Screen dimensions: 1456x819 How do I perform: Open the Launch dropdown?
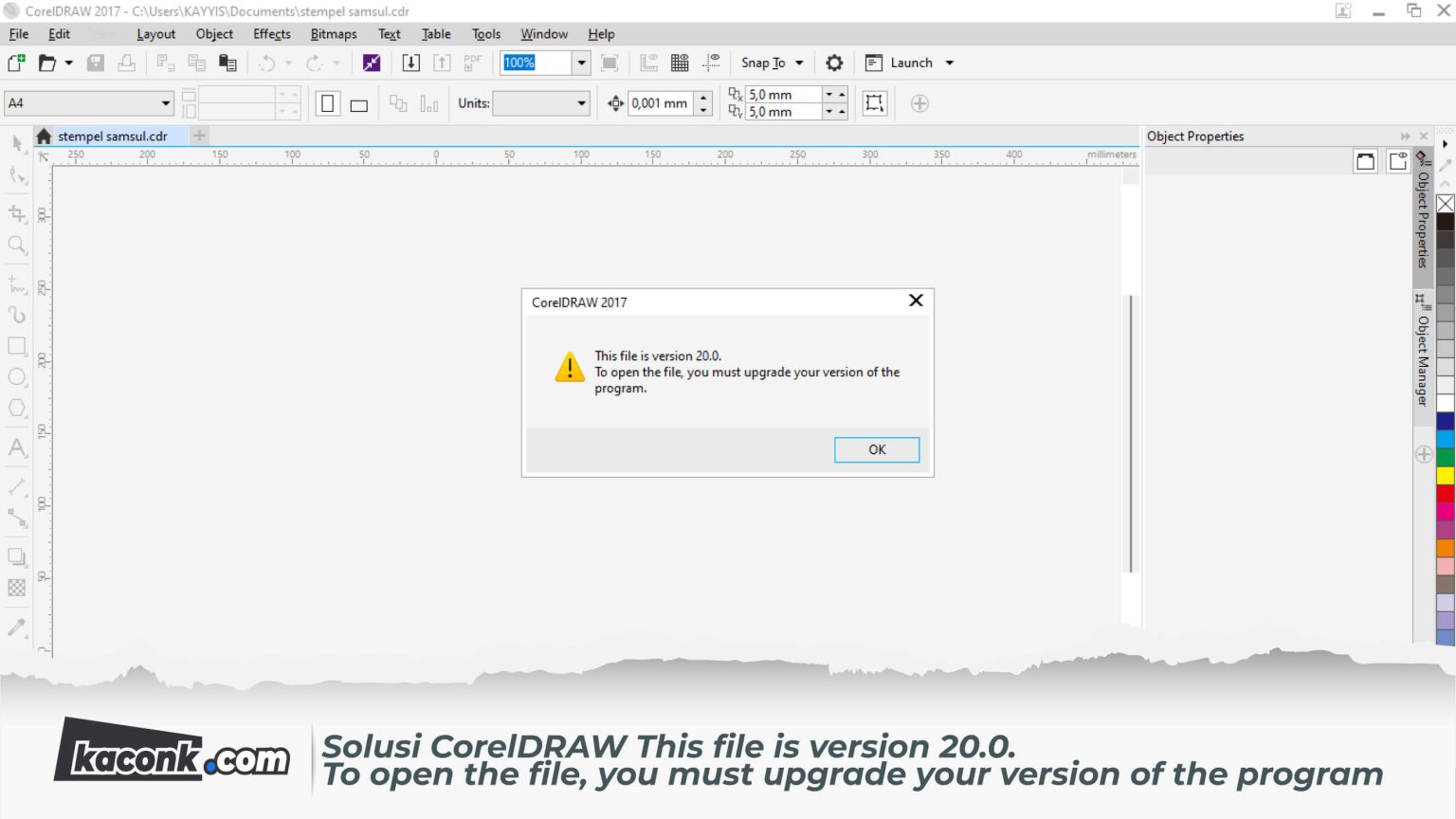pos(949,63)
